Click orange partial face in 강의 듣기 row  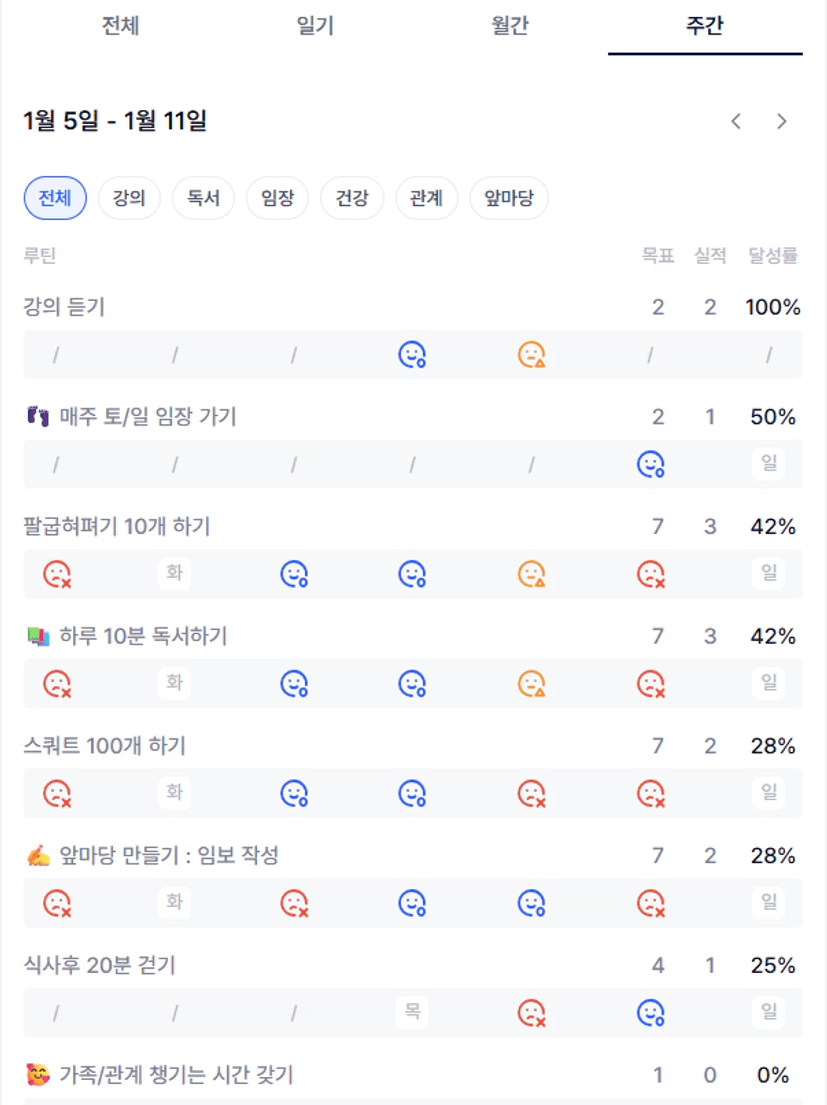[x=531, y=354]
